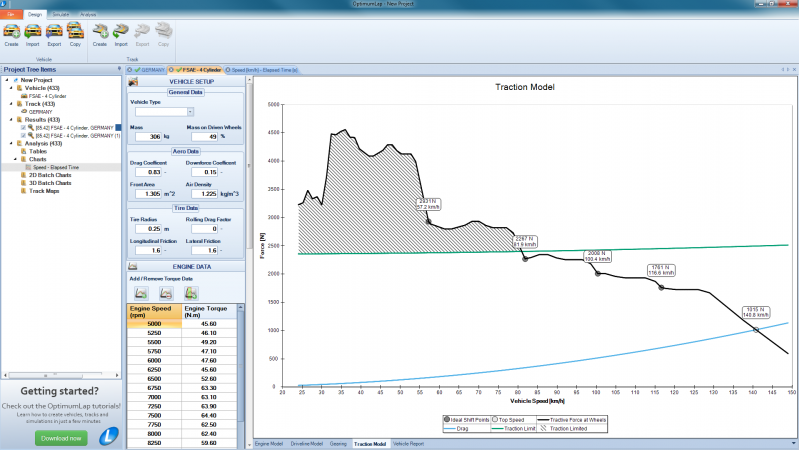Click the track Create icon
This screenshot has width=799, height=450.
[100, 31]
